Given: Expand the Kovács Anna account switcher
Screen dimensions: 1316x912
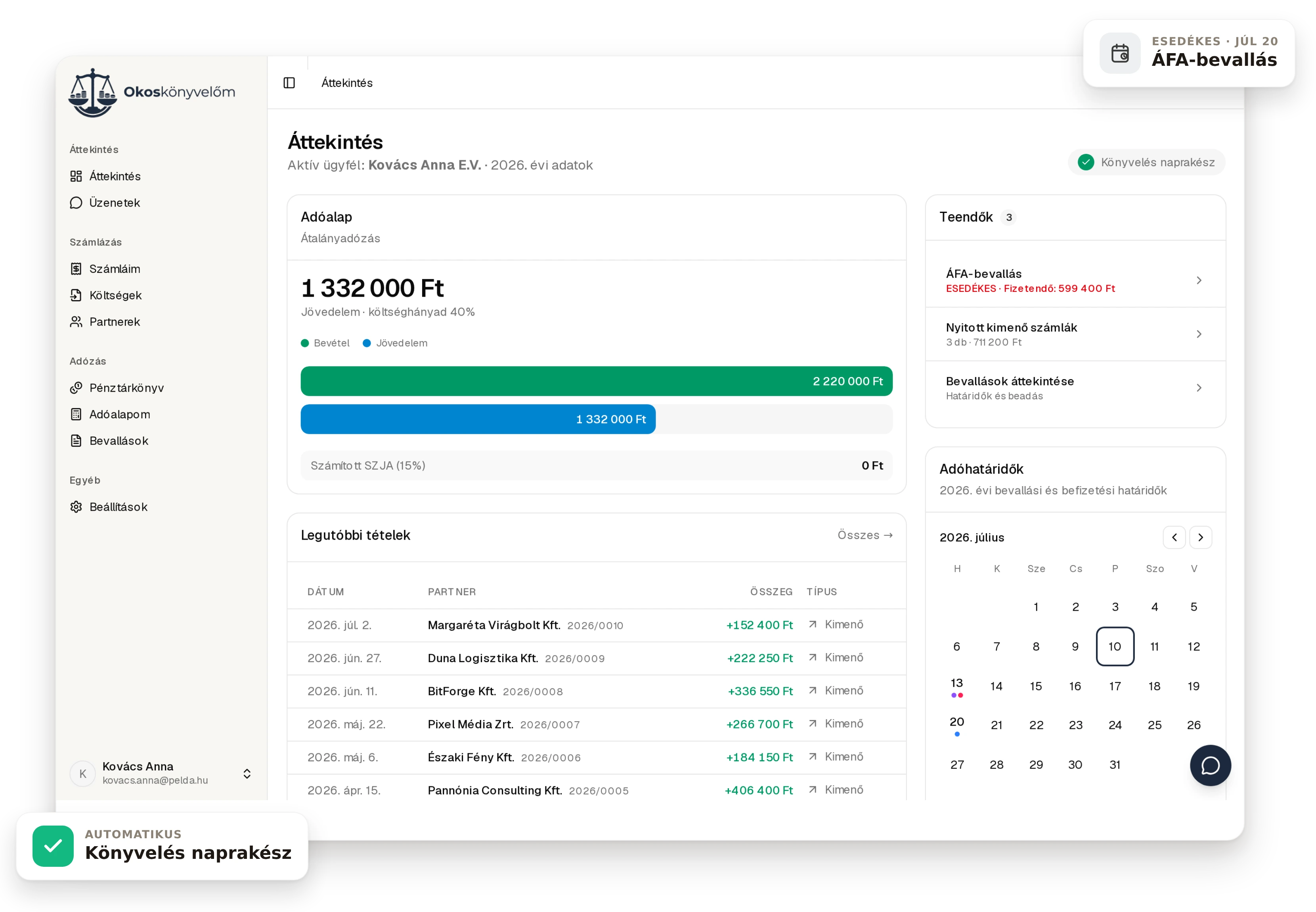Looking at the screenshot, I should click(x=247, y=773).
